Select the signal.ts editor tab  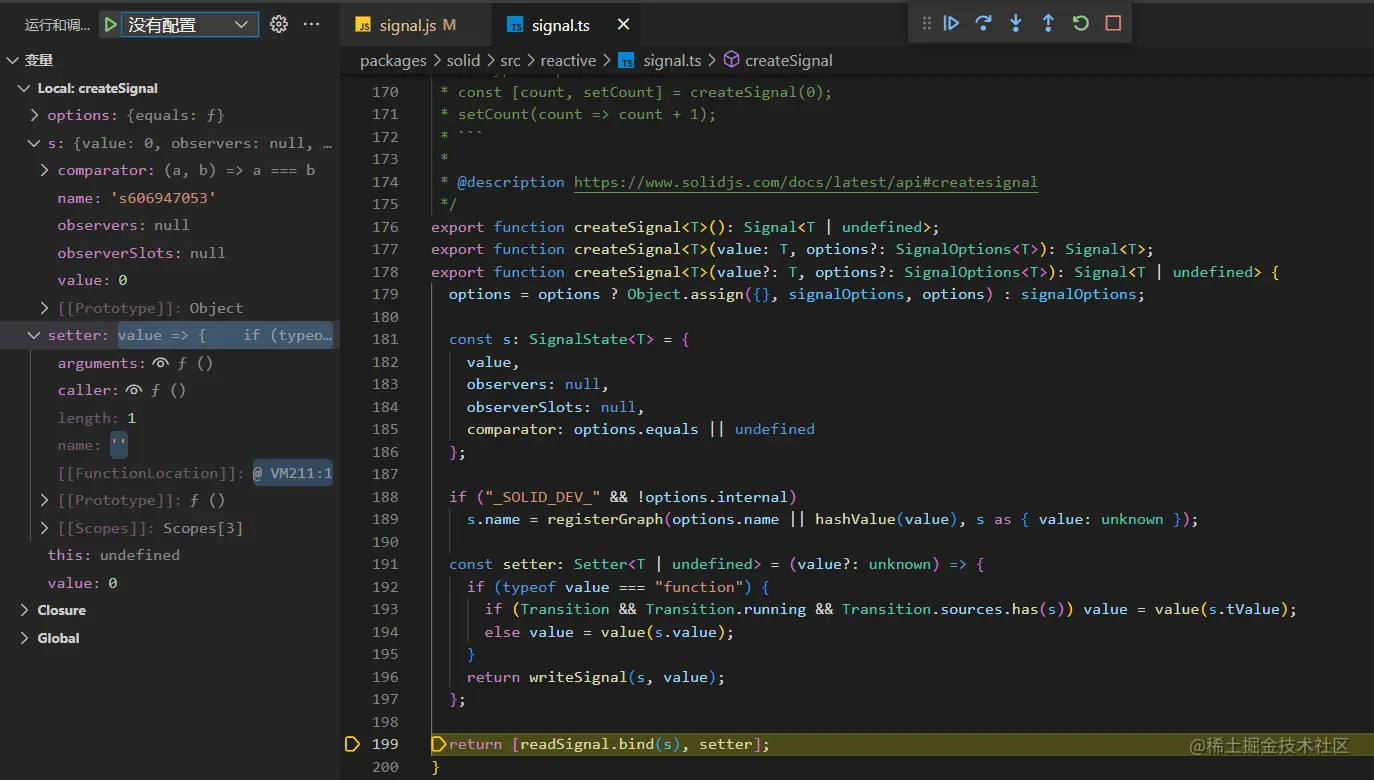point(557,25)
